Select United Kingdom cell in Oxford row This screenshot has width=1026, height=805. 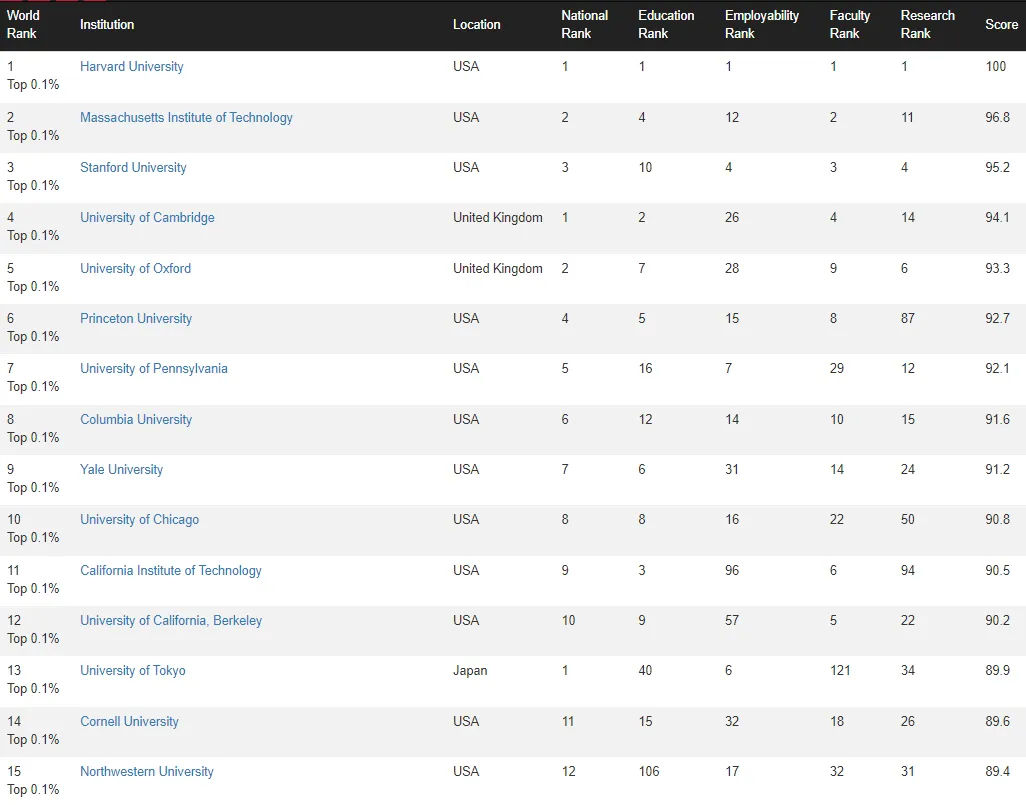point(497,268)
